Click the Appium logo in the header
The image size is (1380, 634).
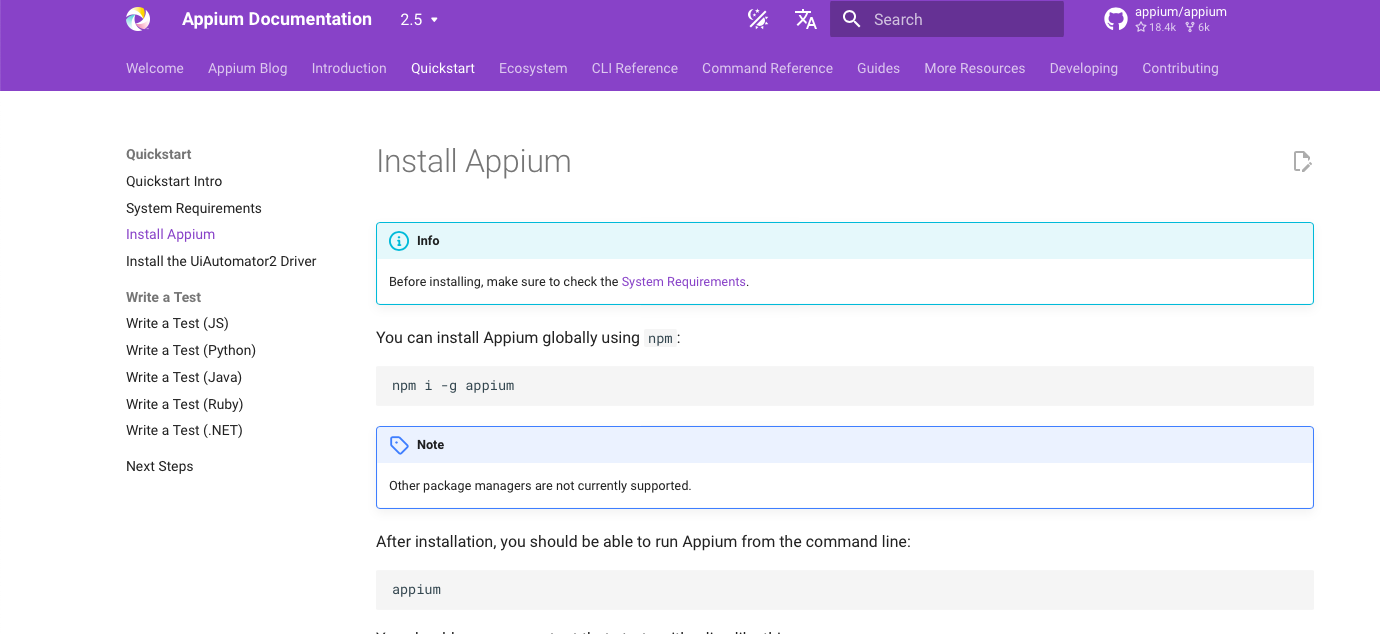click(x=137, y=18)
